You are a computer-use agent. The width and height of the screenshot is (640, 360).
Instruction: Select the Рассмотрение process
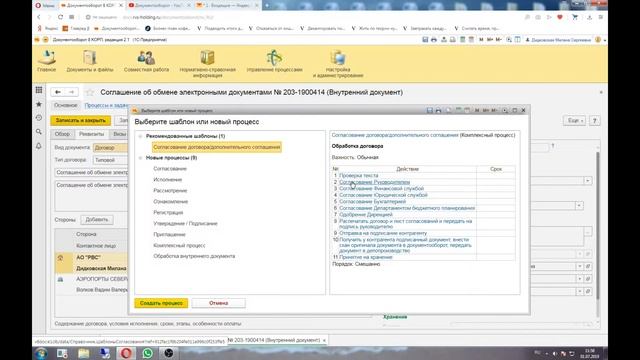click(170, 191)
